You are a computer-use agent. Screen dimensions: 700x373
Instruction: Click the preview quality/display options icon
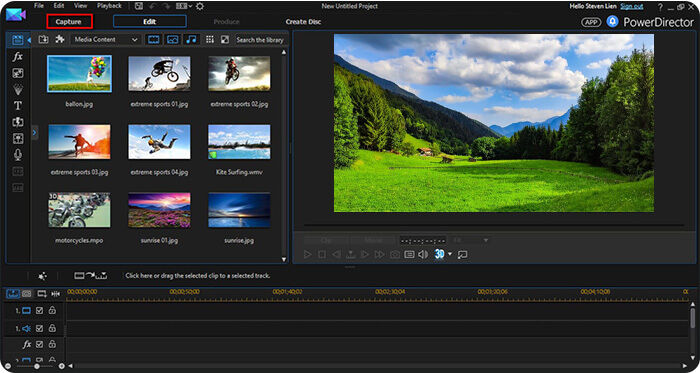(x=409, y=254)
